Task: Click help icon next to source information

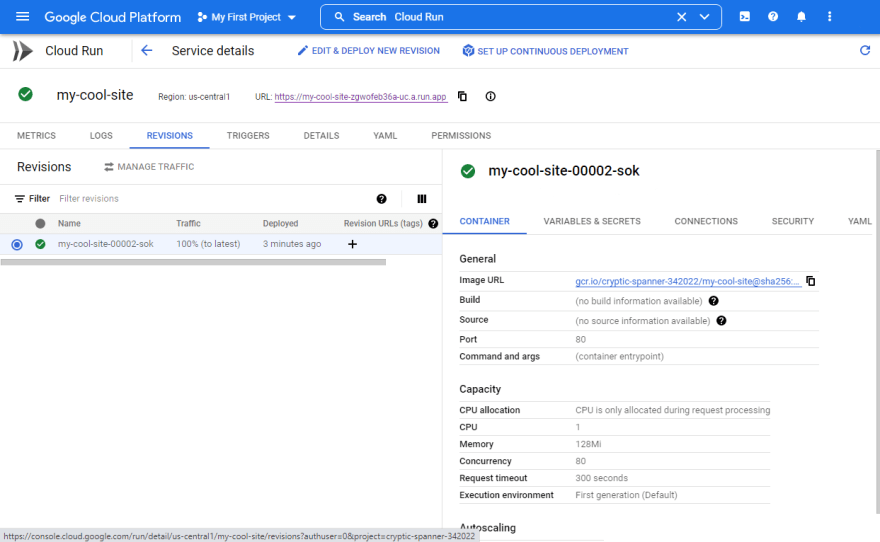Action: (x=721, y=320)
